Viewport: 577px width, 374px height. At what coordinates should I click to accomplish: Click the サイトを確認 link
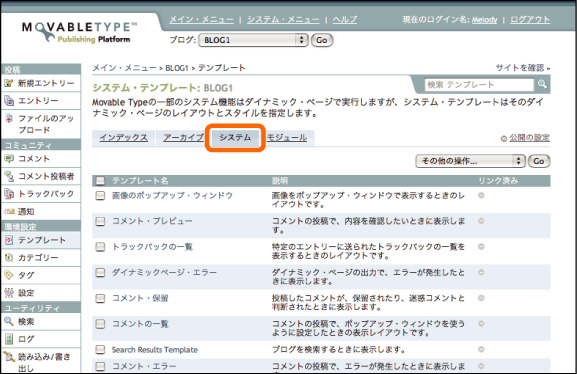520,68
